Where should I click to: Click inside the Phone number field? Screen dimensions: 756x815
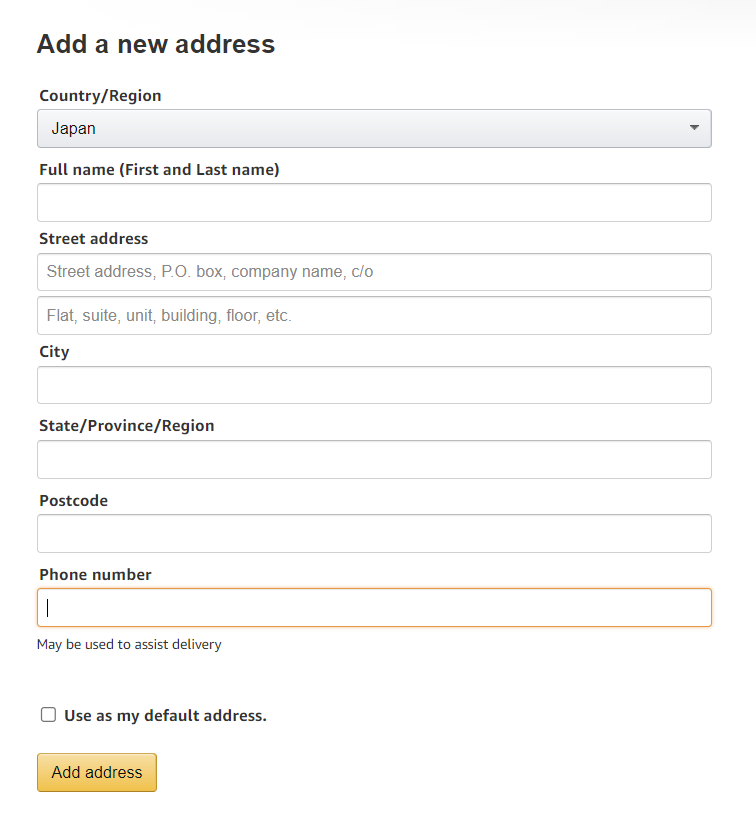point(374,608)
